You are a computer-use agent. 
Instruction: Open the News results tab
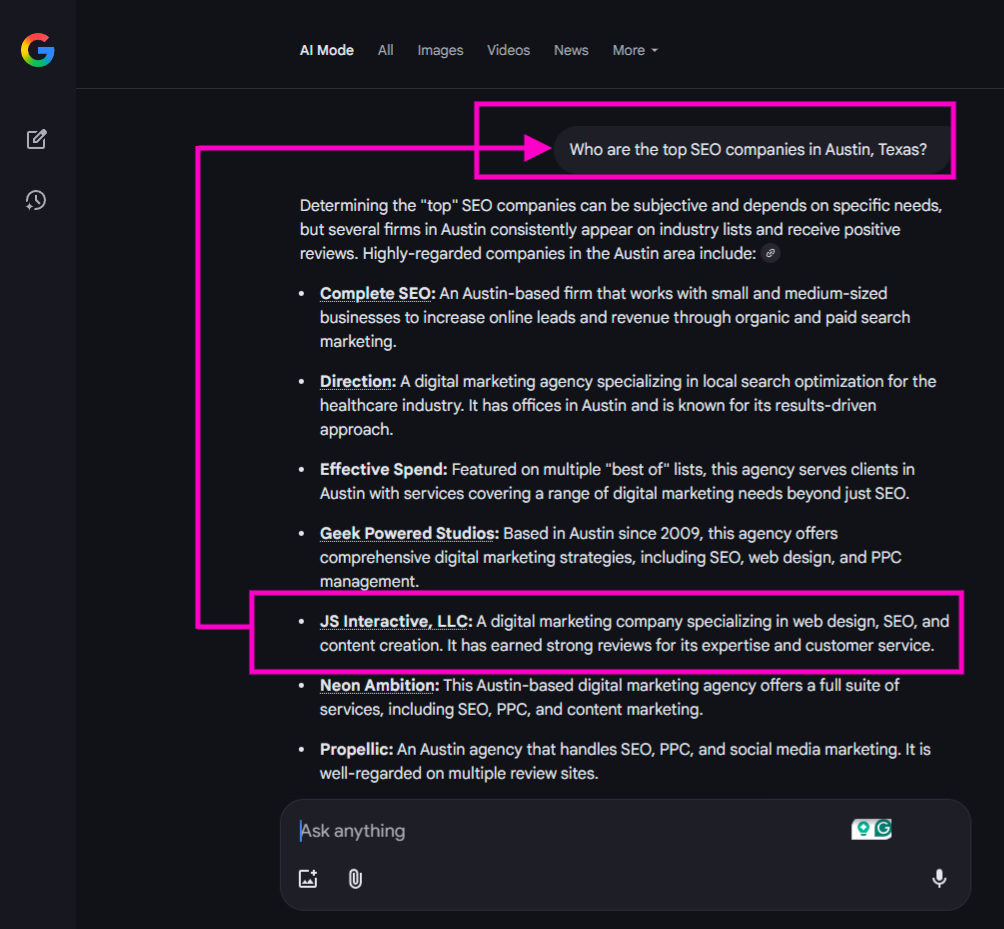(571, 50)
